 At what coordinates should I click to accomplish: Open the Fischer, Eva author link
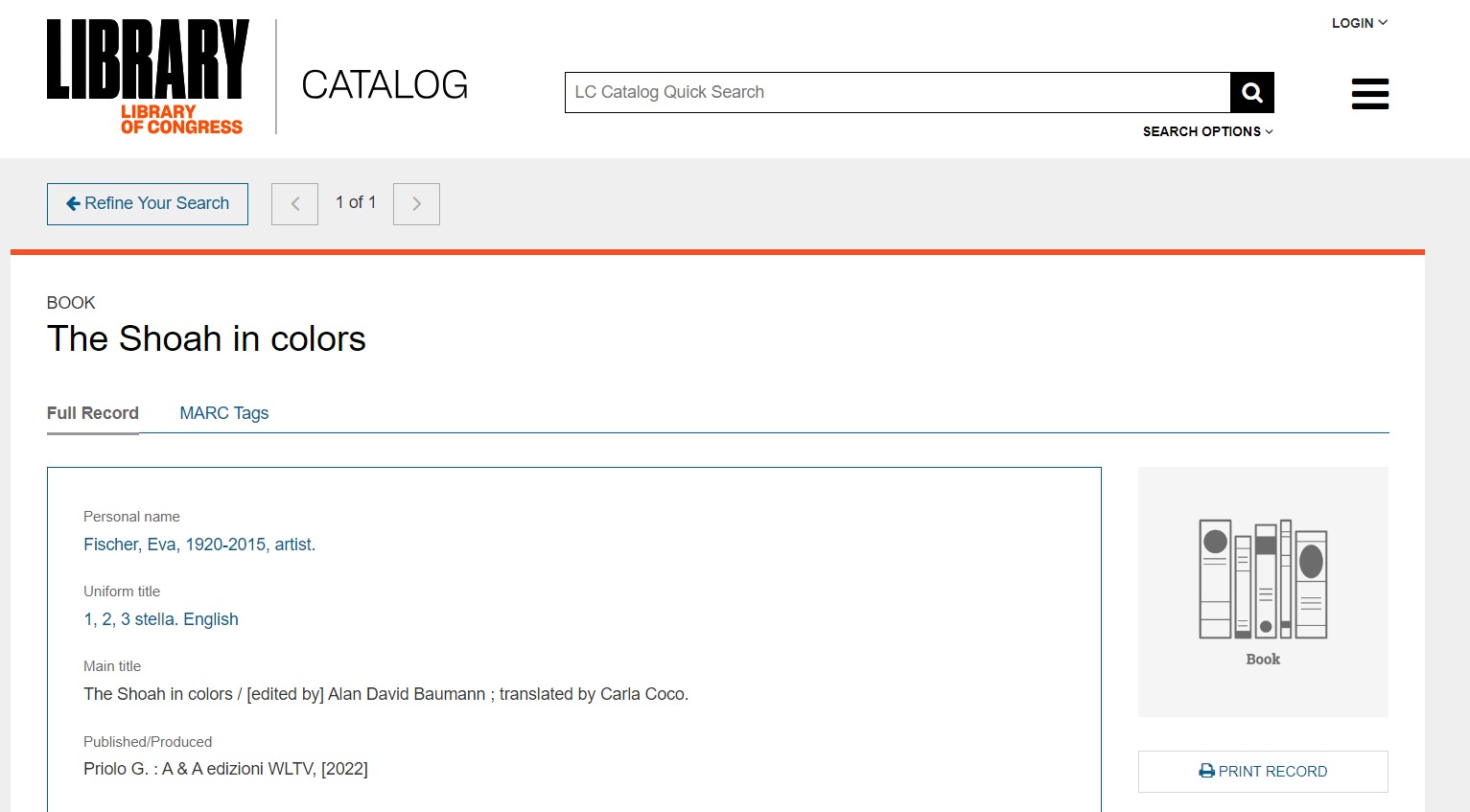pyautogui.click(x=199, y=545)
